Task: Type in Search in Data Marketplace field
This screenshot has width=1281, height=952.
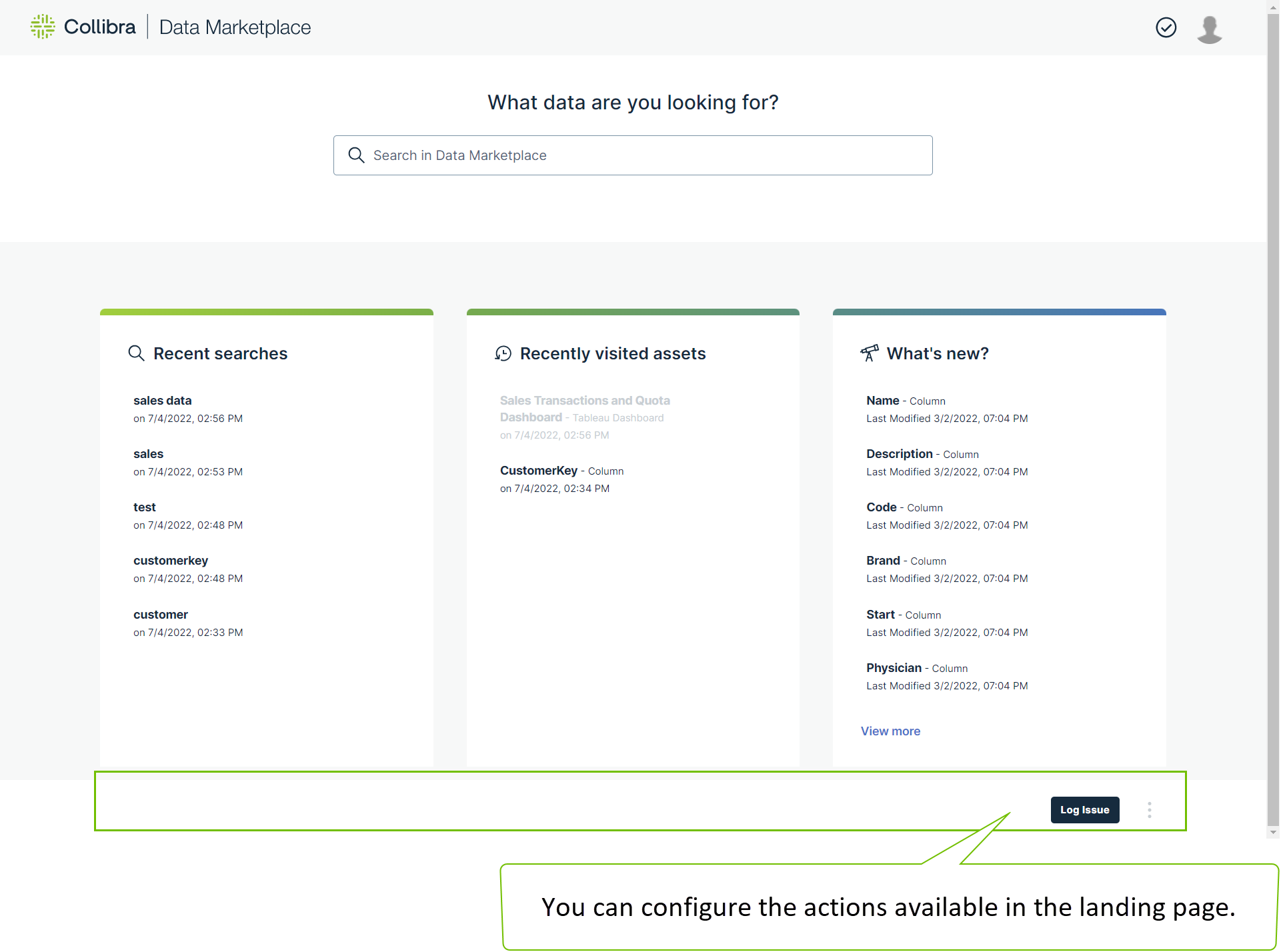Action: [640, 155]
